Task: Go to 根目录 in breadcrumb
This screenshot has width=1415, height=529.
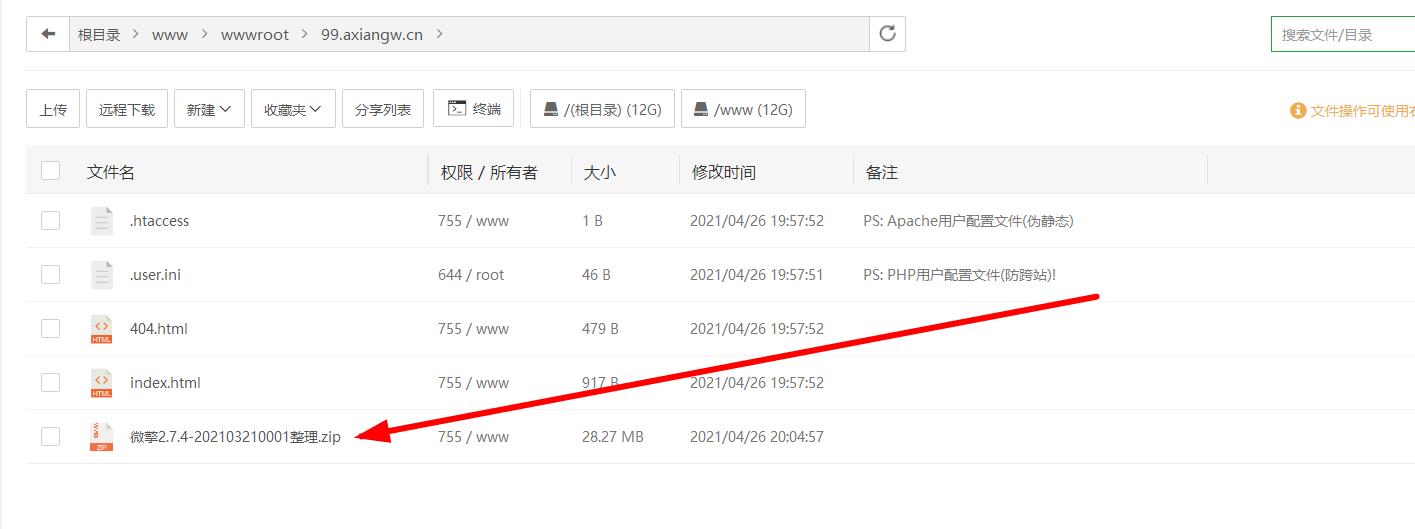Action: (99, 34)
